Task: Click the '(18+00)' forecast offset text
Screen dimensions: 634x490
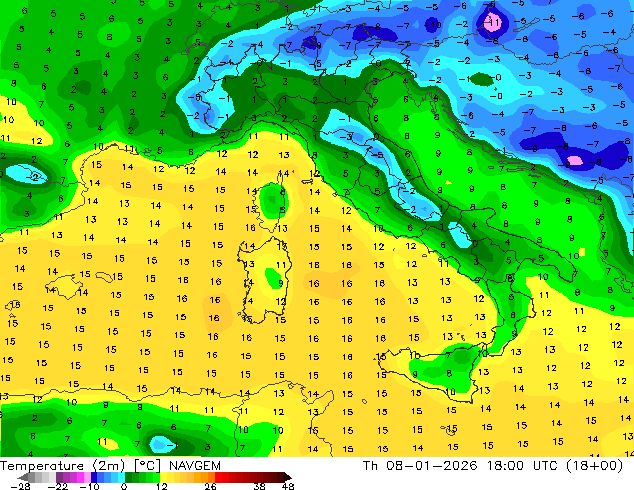Action: (x=594, y=466)
